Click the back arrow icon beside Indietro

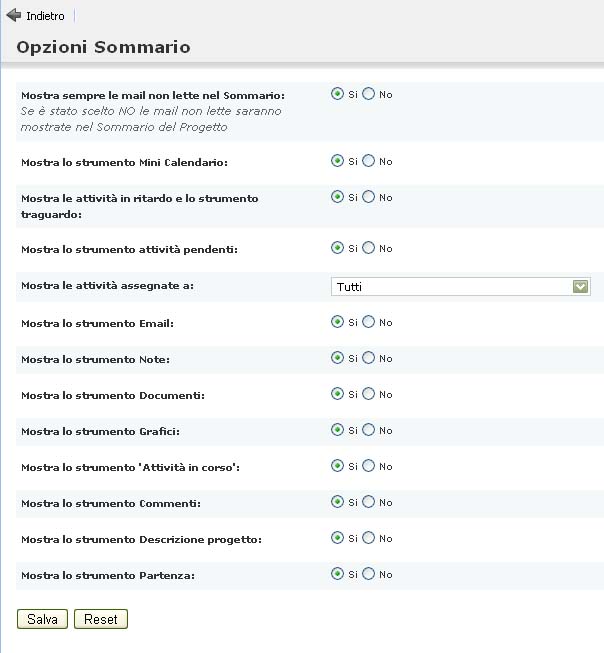pyautogui.click(x=13, y=16)
